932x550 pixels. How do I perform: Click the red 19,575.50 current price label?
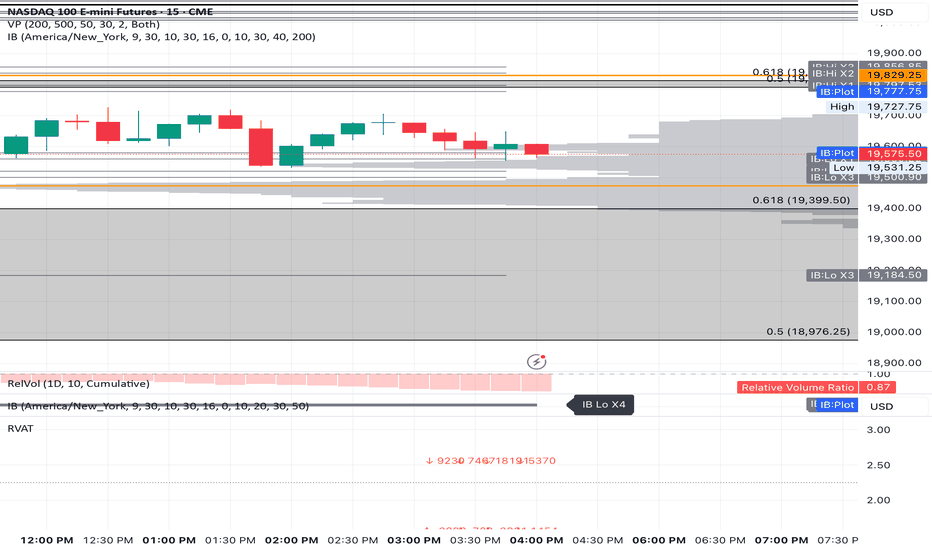pos(893,153)
